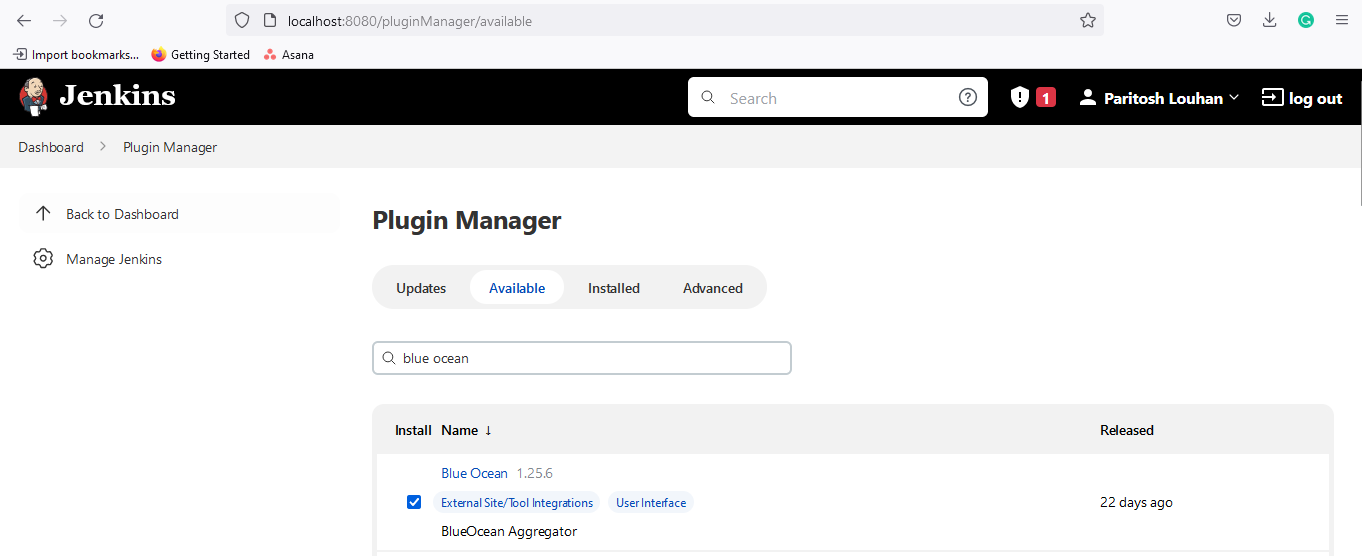The image size is (1362, 556).
Task: Click the log out link
Action: [1302, 98]
